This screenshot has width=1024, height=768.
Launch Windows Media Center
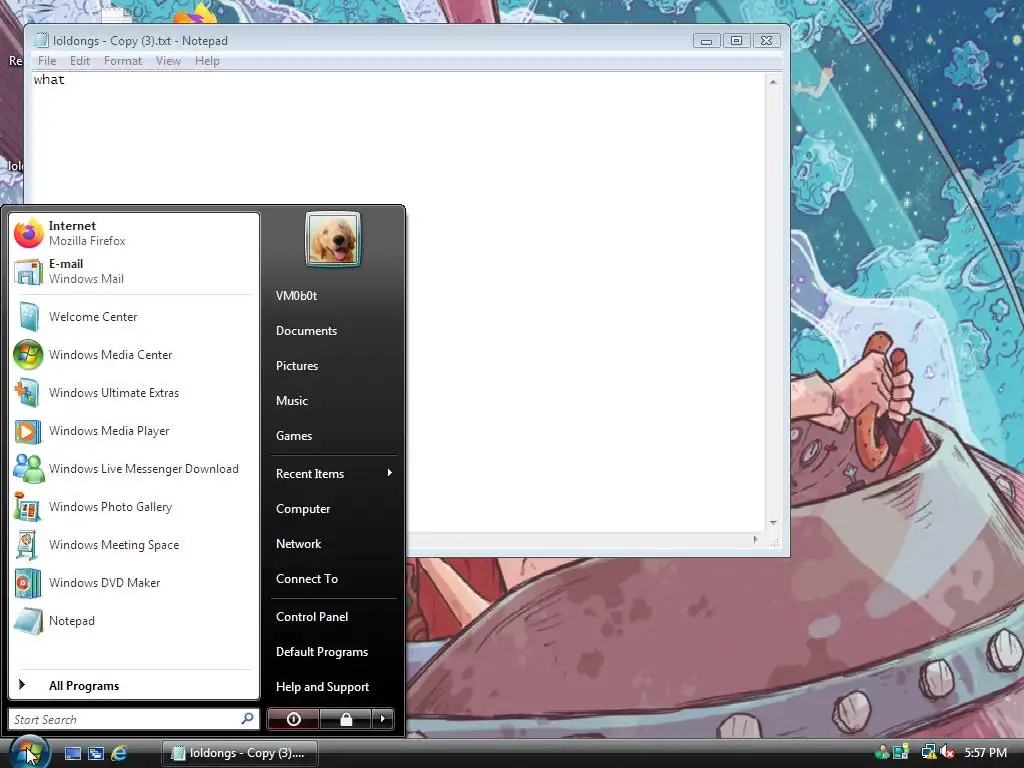tap(133, 355)
